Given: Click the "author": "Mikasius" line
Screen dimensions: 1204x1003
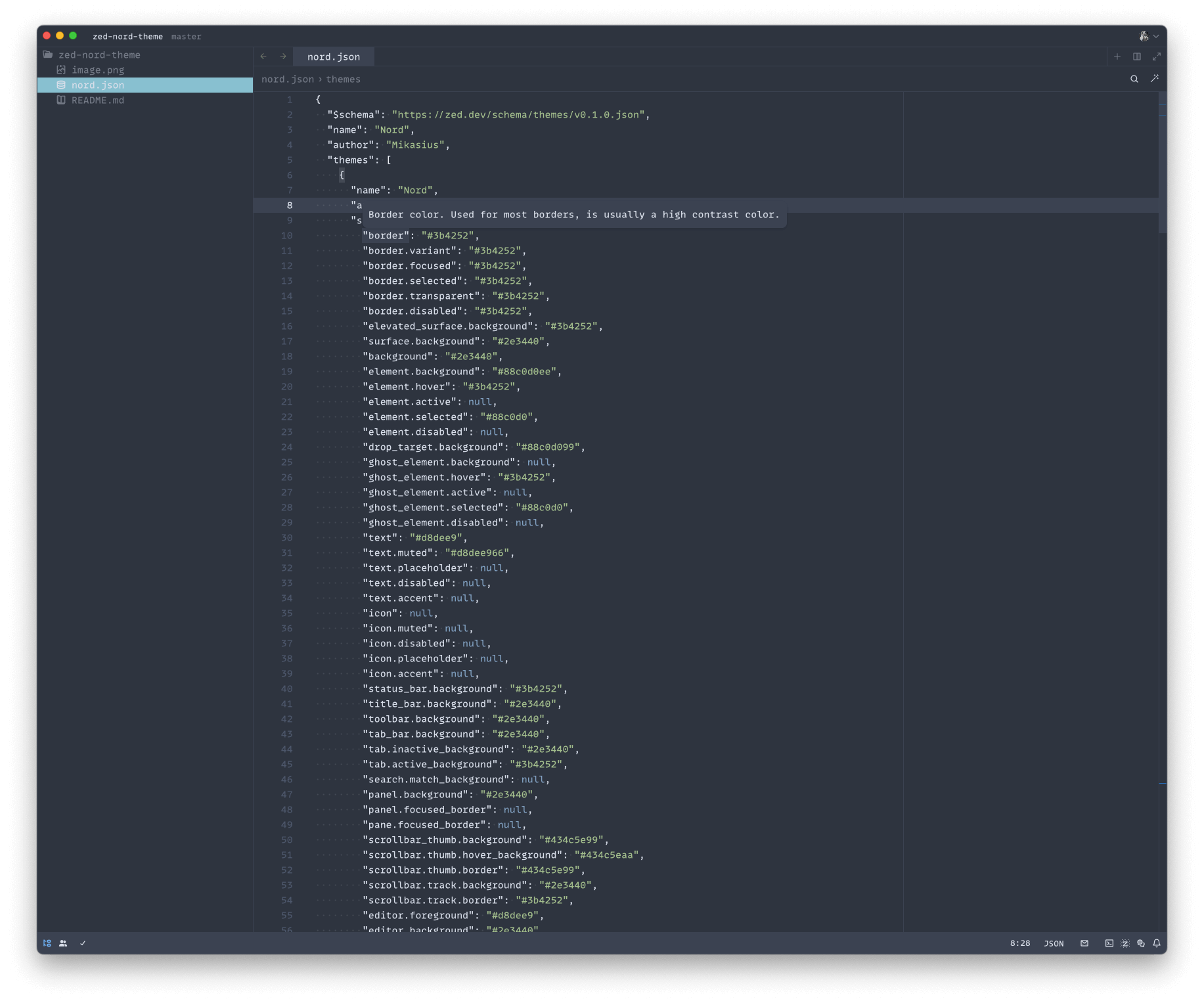Looking at the screenshot, I should 388,145.
